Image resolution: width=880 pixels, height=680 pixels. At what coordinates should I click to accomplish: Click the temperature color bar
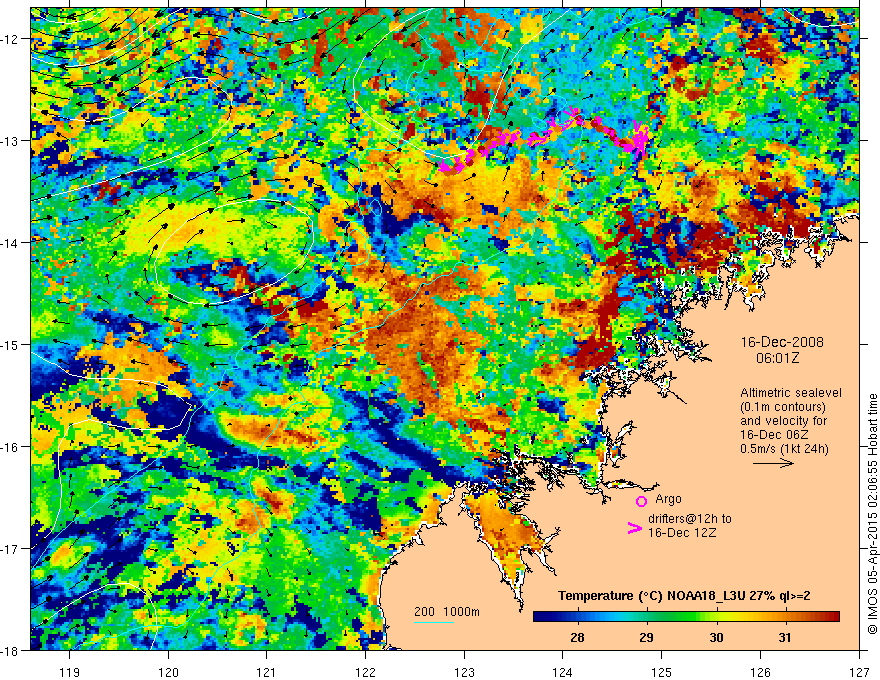click(686, 616)
